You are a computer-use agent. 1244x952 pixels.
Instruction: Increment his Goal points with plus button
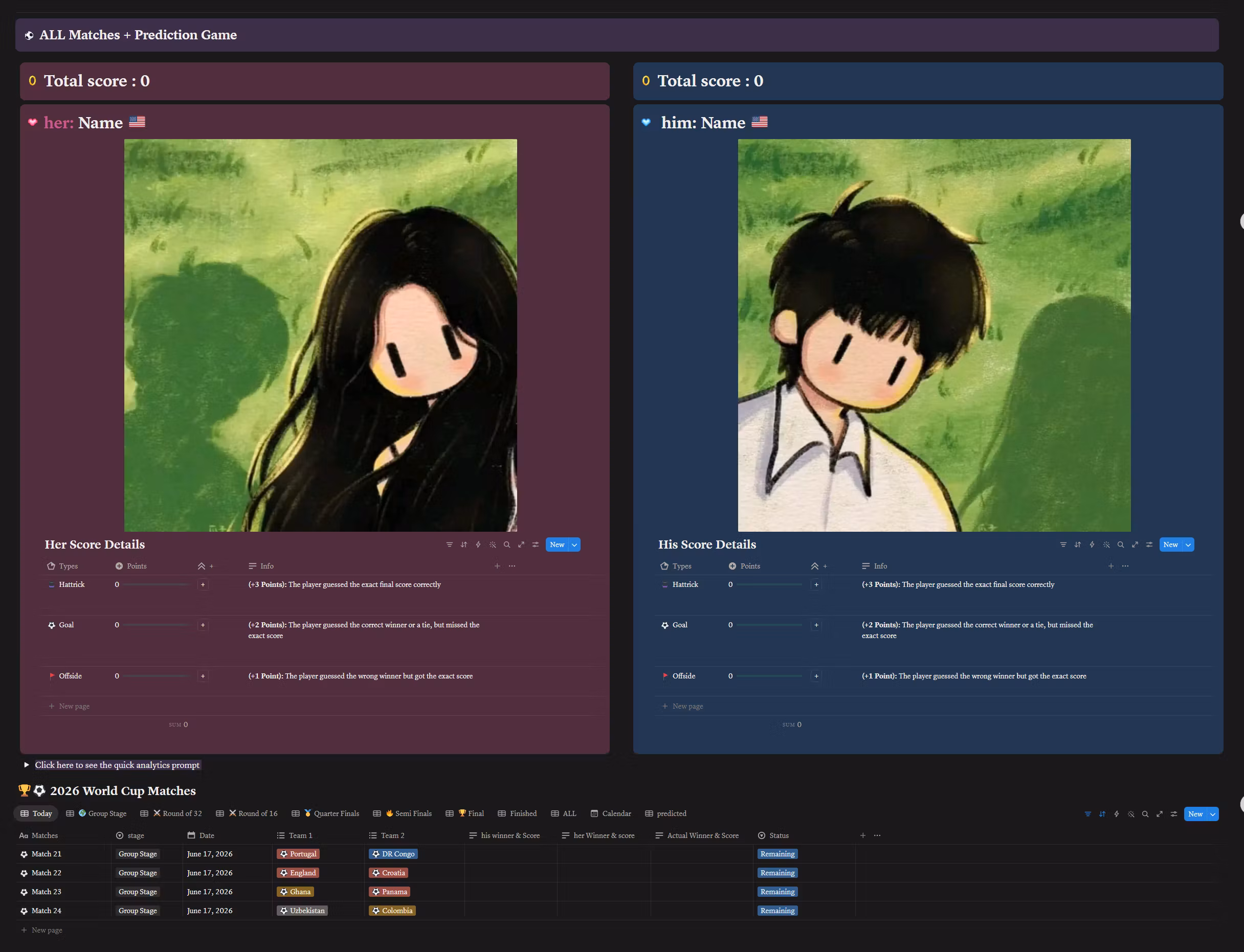point(816,625)
